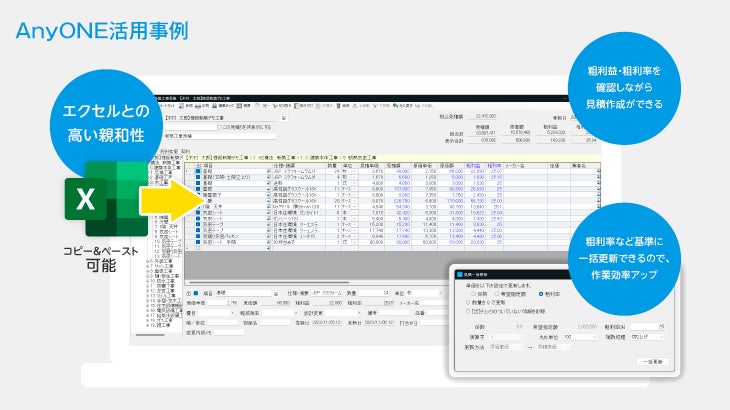Enable option to delete unchecked 明細 rows

coord(468,311)
